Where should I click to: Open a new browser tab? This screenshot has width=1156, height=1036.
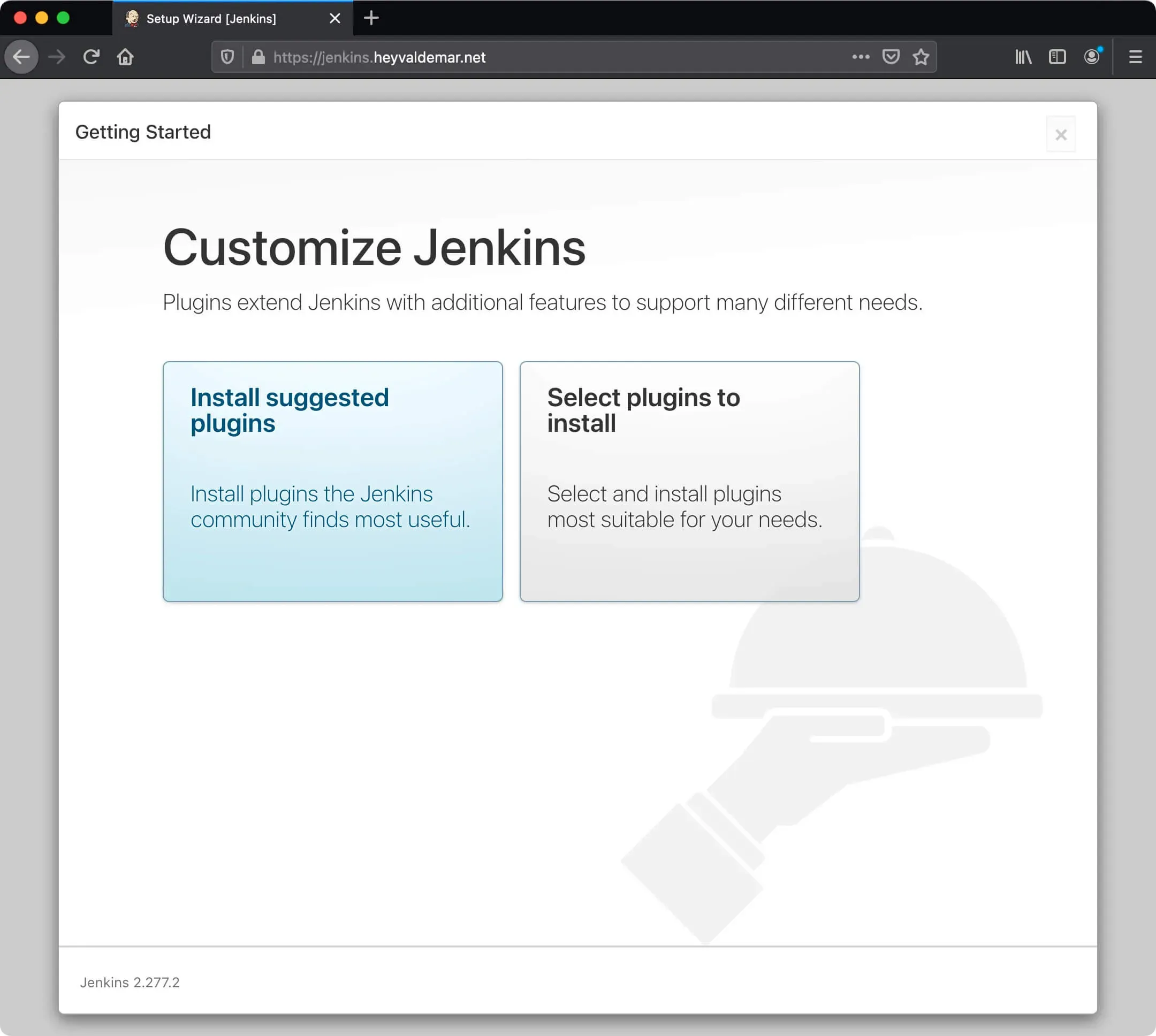tap(371, 18)
